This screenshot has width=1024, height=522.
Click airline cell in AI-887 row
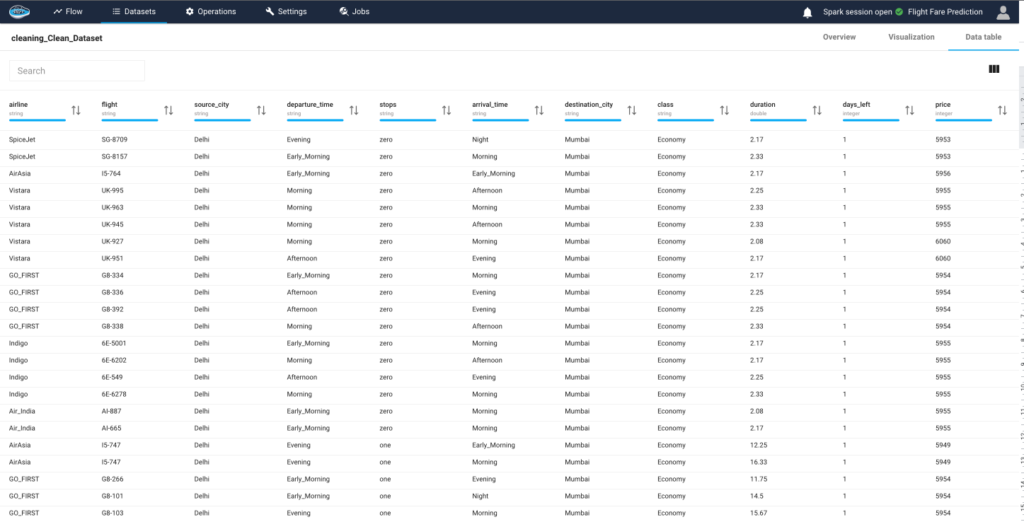click(x=22, y=412)
